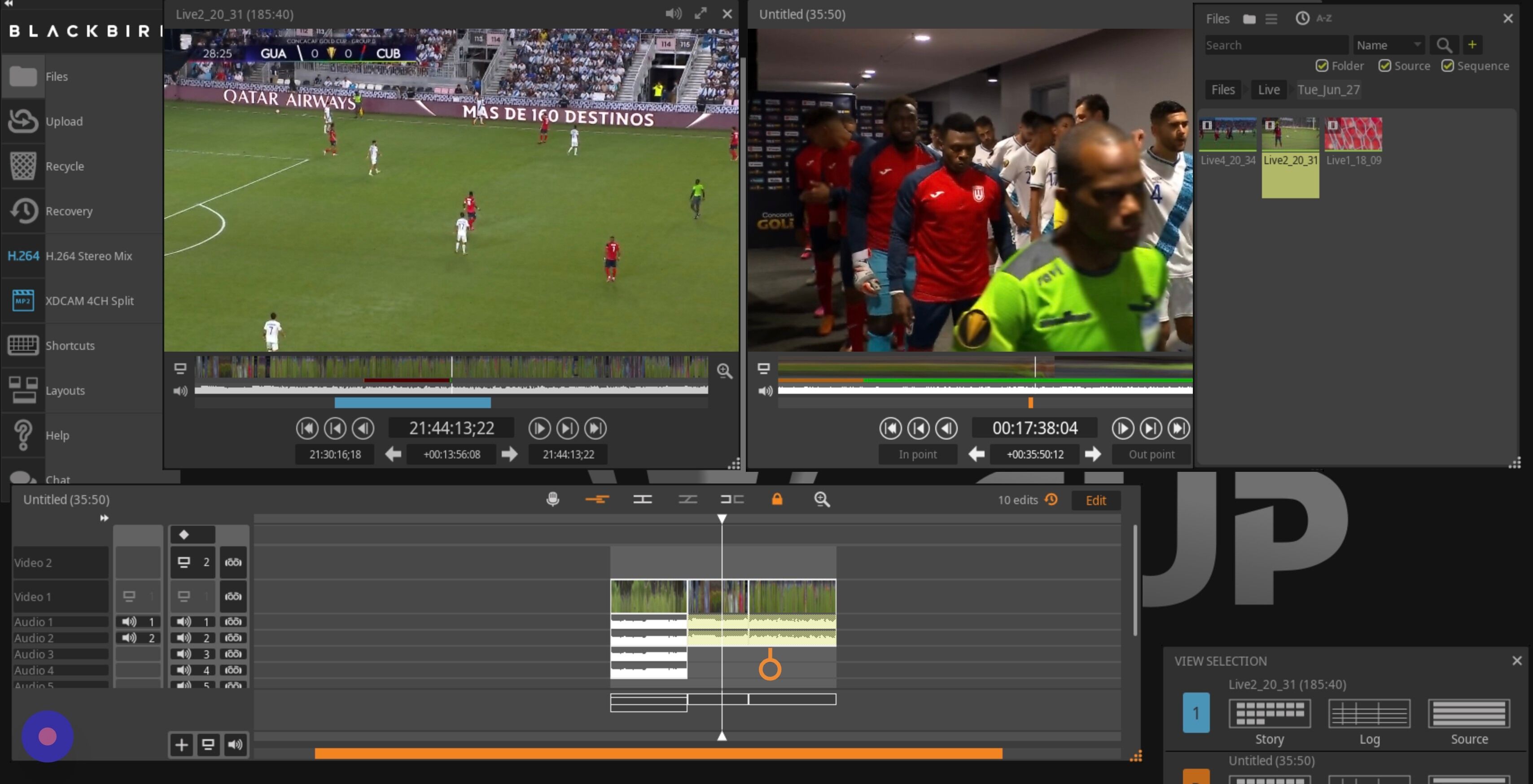Open the Name sort dropdown
This screenshot has height=784, width=1533.
pos(1388,44)
